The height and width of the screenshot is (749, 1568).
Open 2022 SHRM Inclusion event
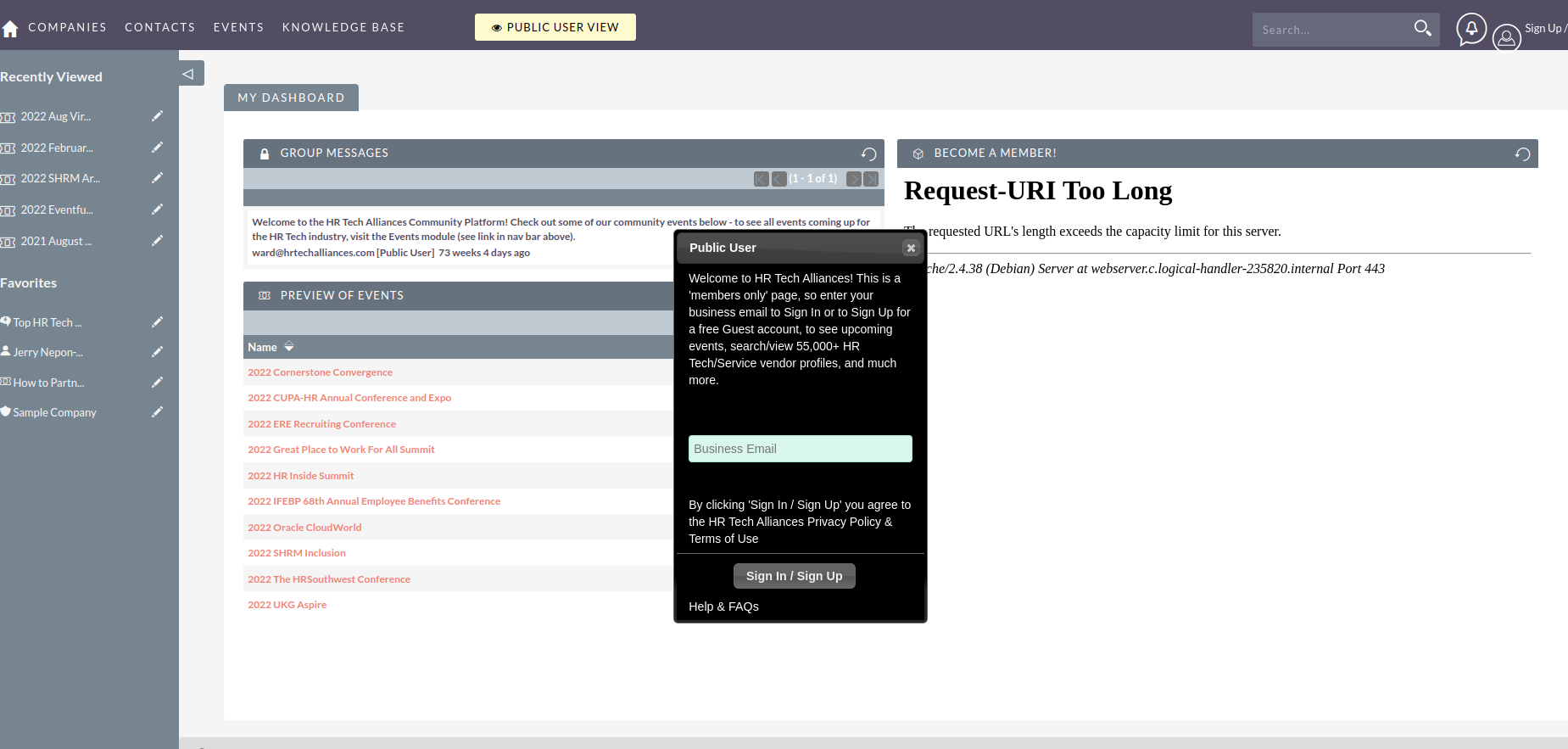297,553
